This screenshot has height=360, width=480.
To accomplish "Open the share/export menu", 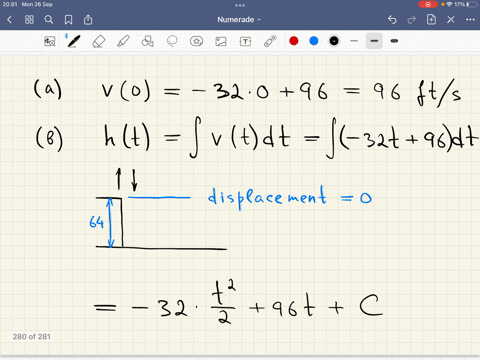I will [x=88, y=20].
